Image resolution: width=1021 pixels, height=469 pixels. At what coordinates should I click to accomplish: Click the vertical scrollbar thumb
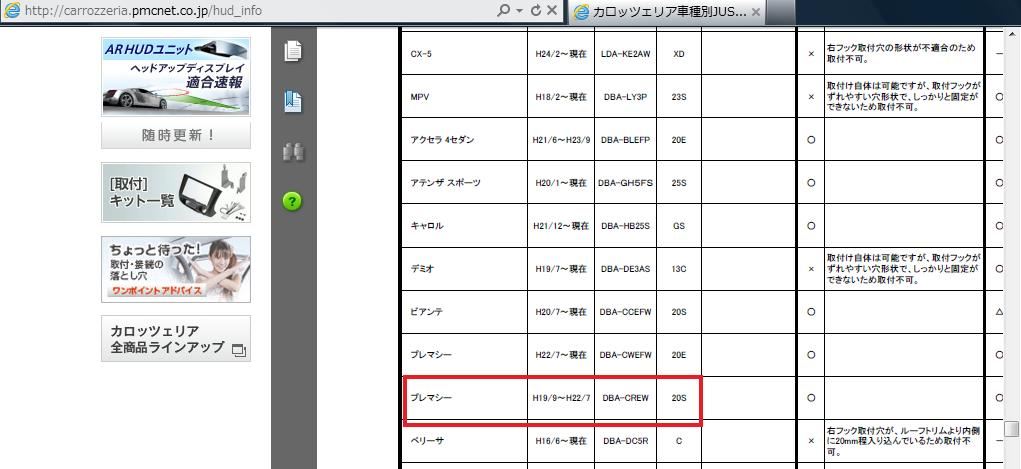click(1011, 429)
